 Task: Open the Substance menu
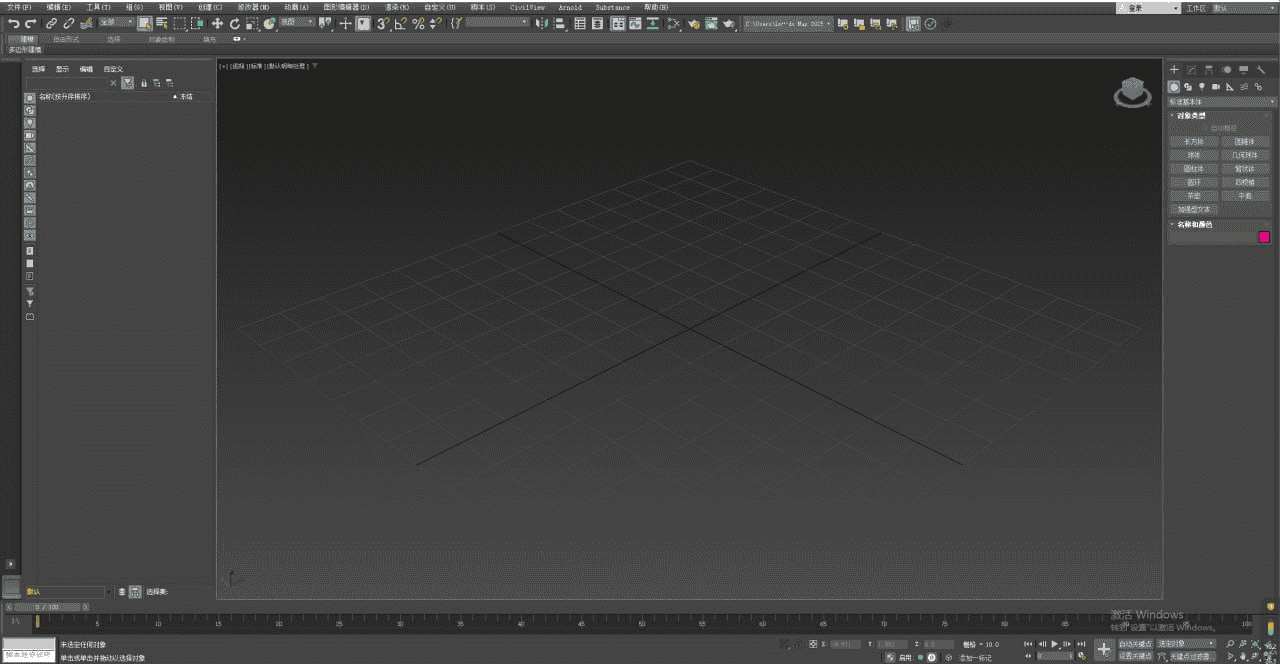pos(613,7)
